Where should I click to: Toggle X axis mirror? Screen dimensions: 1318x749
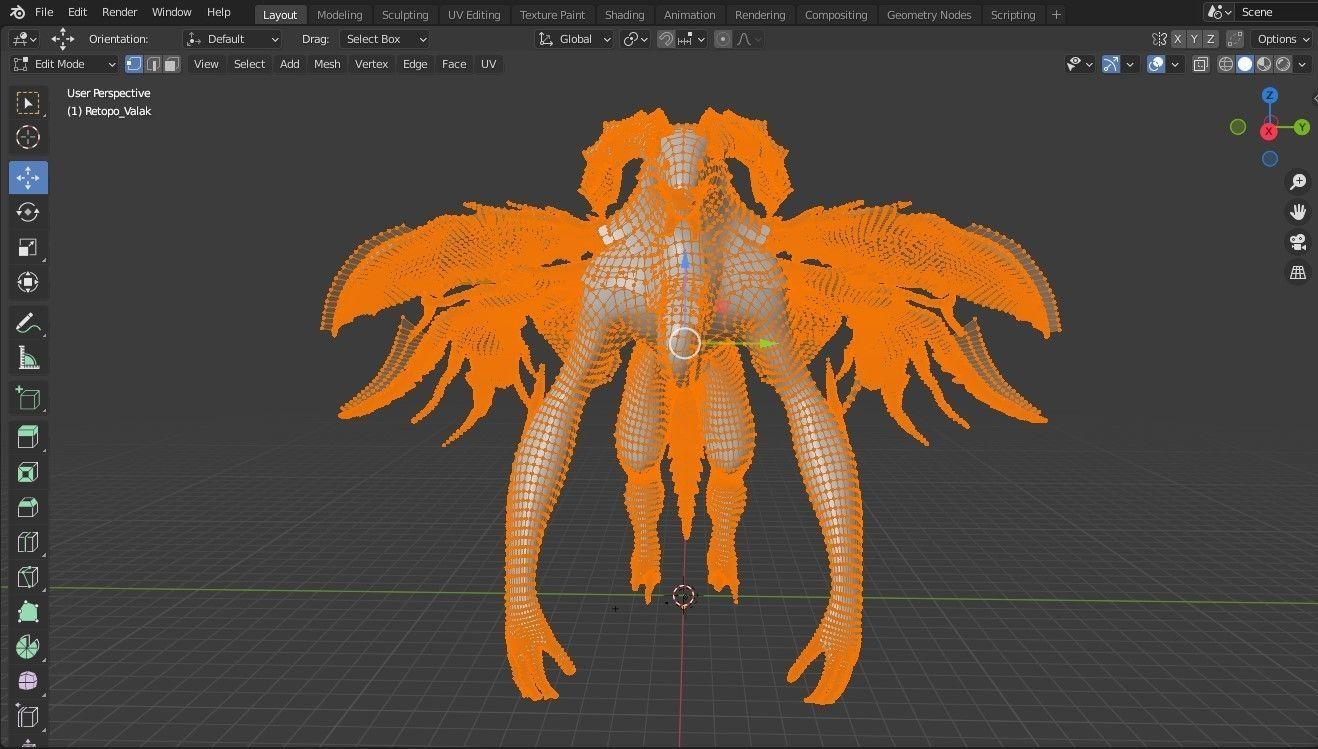1178,39
